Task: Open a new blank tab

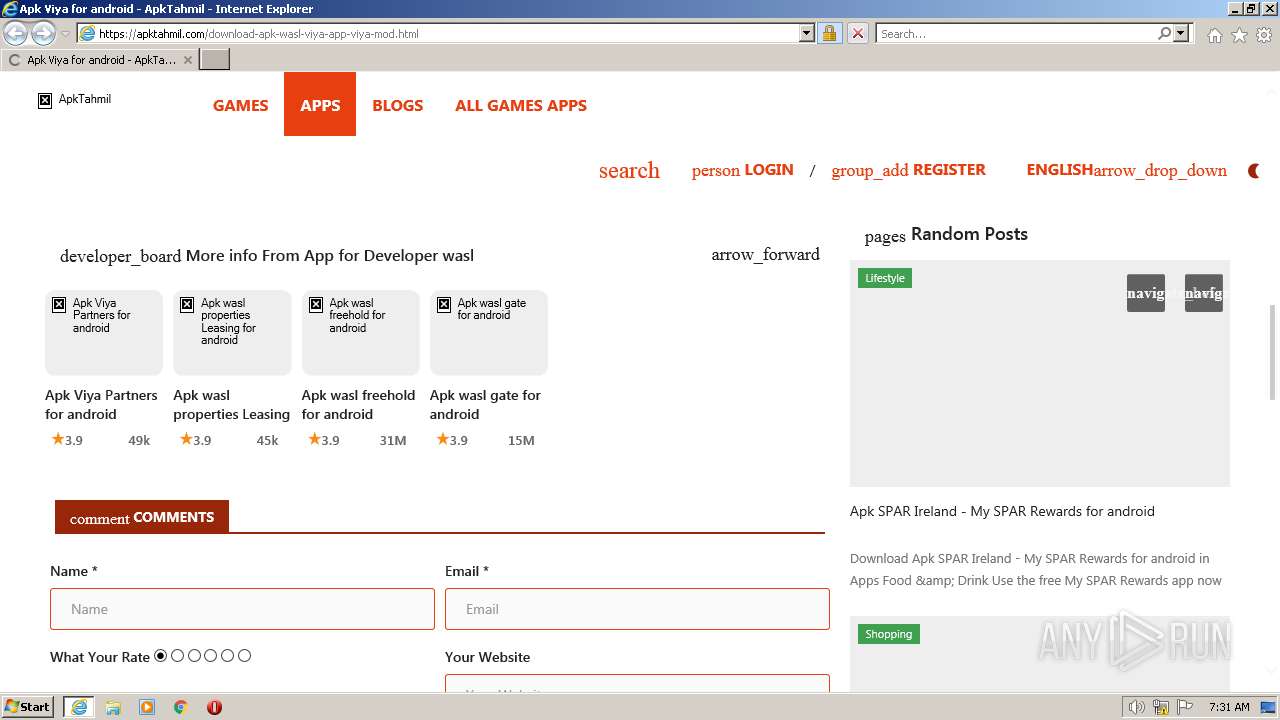Action: pos(215,60)
